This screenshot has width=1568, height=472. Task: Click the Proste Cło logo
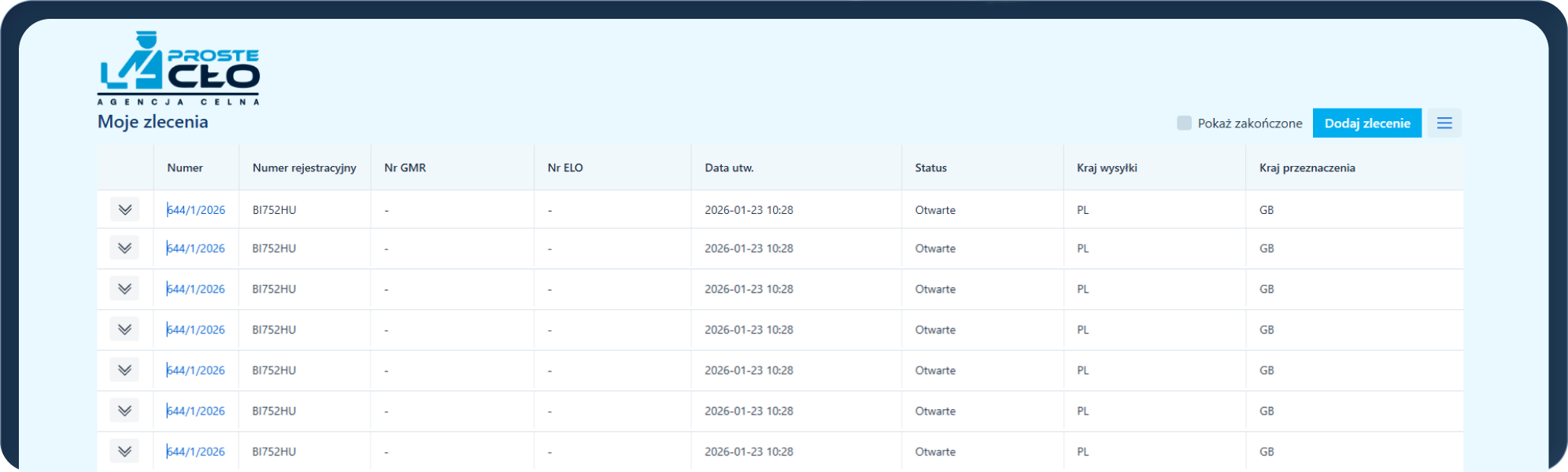point(179,69)
